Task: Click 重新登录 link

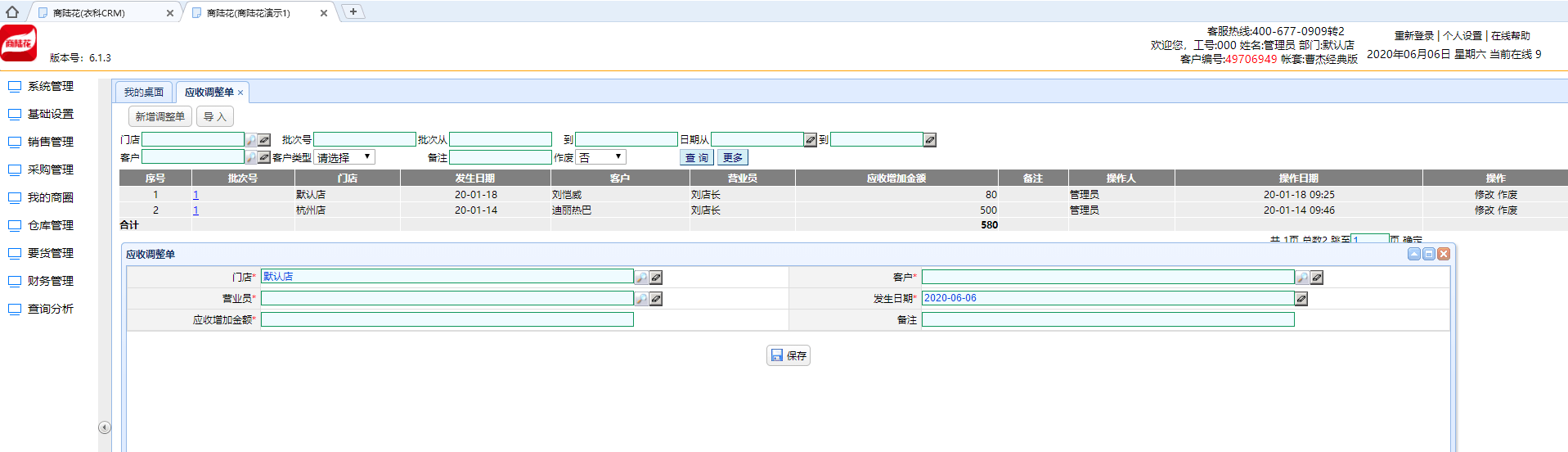Action: pyautogui.click(x=1414, y=36)
